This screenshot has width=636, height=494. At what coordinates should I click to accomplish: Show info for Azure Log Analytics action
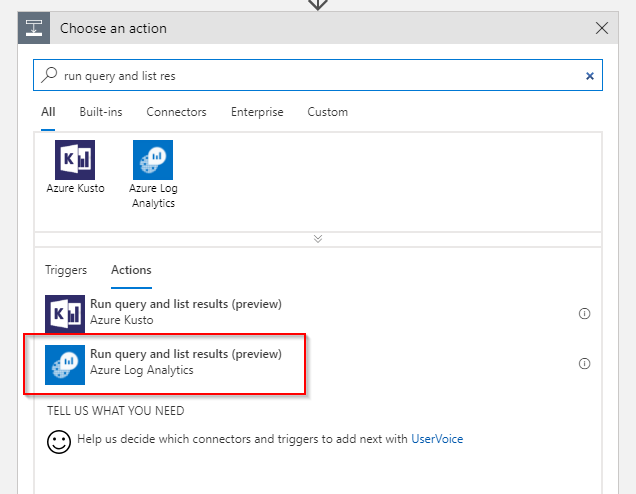tap(584, 363)
